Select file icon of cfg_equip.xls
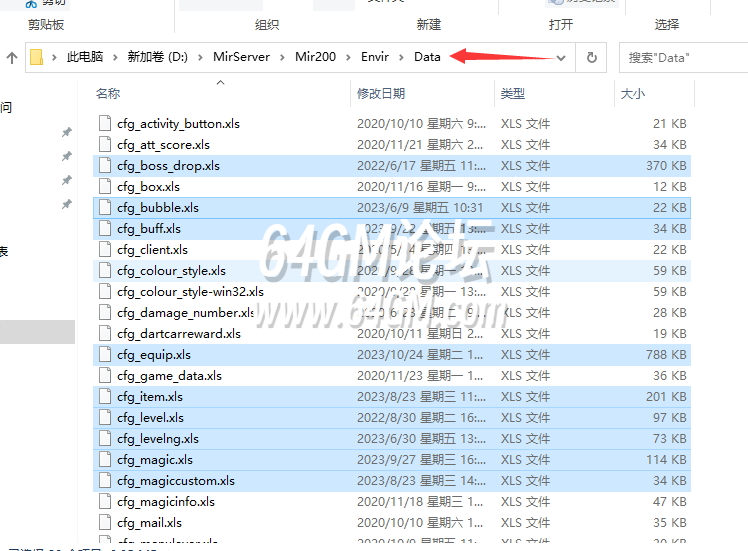The image size is (748, 551). [x=105, y=354]
